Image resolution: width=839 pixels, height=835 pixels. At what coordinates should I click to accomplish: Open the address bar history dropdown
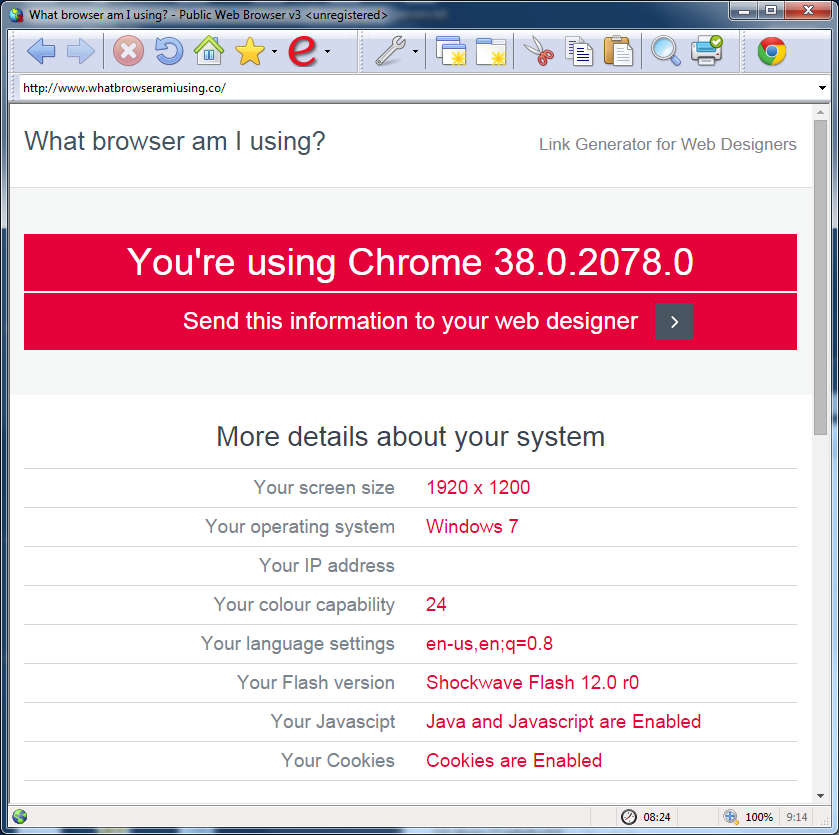[x=822, y=88]
